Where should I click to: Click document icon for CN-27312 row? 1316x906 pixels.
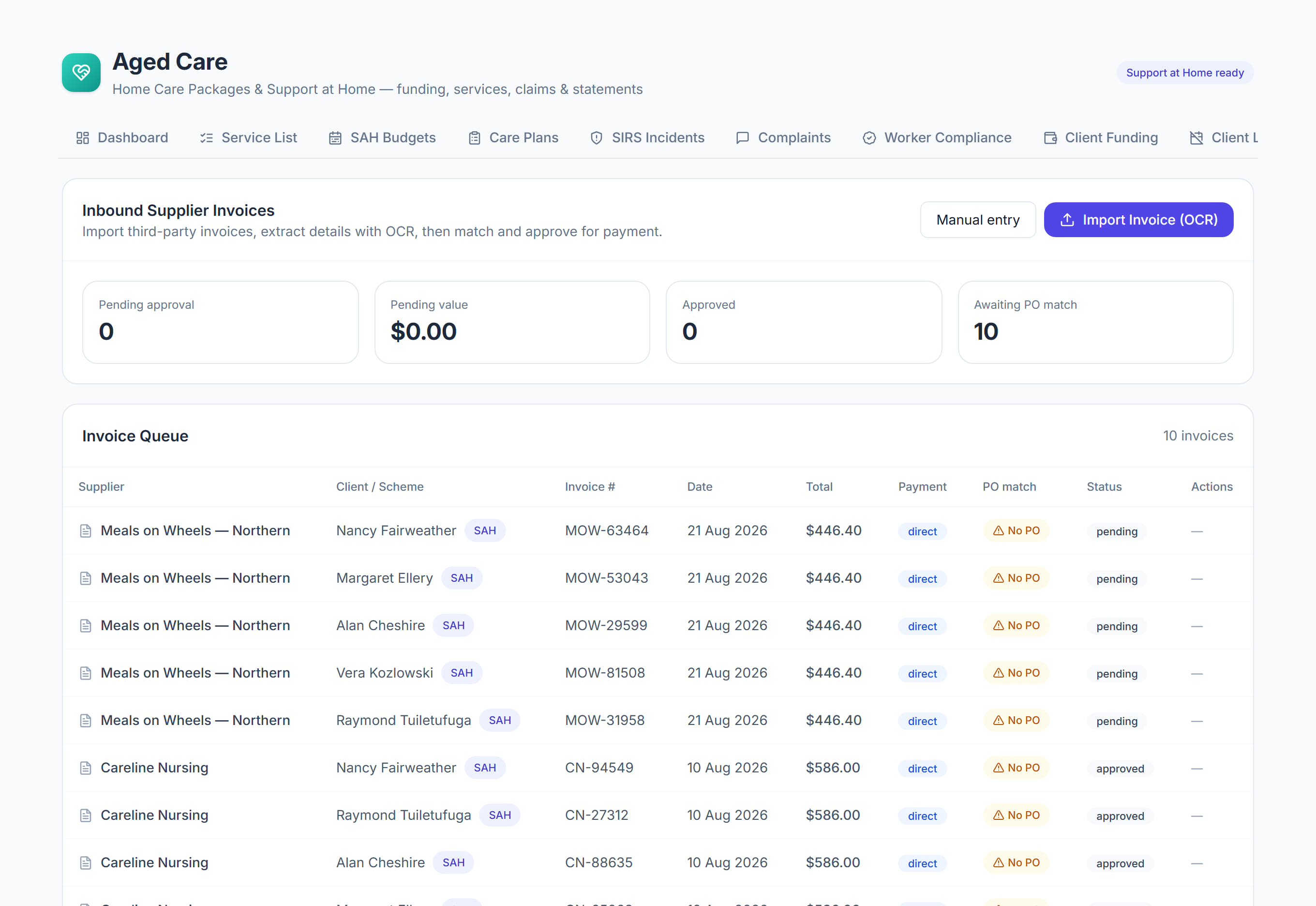point(86,815)
